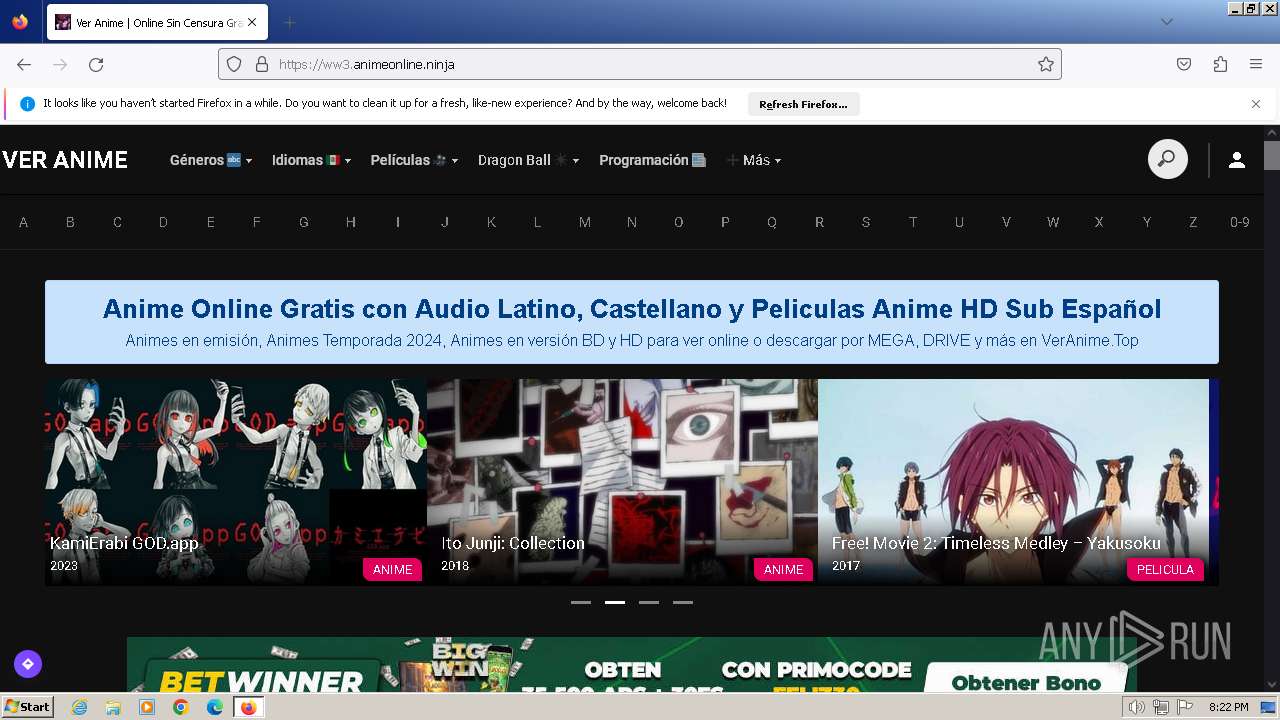Click the URL address bar
This screenshot has height=720, width=1280.
tap(640, 64)
